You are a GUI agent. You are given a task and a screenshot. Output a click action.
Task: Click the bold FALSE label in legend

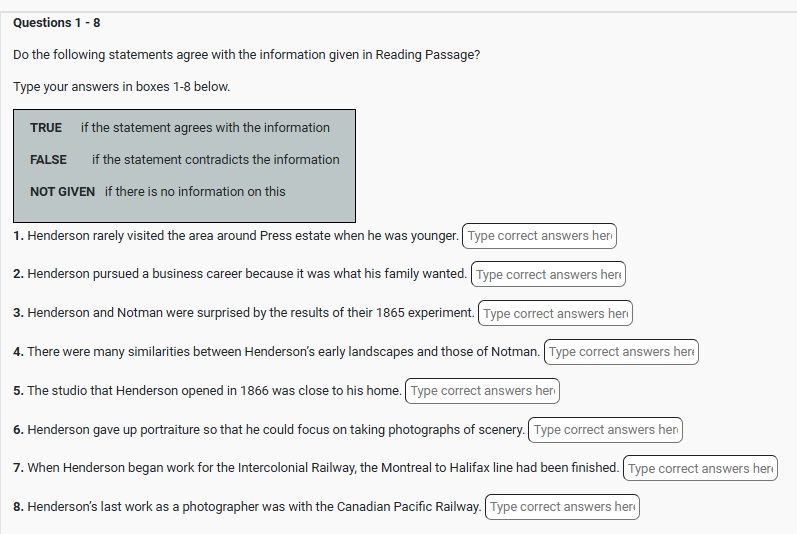[x=49, y=160]
